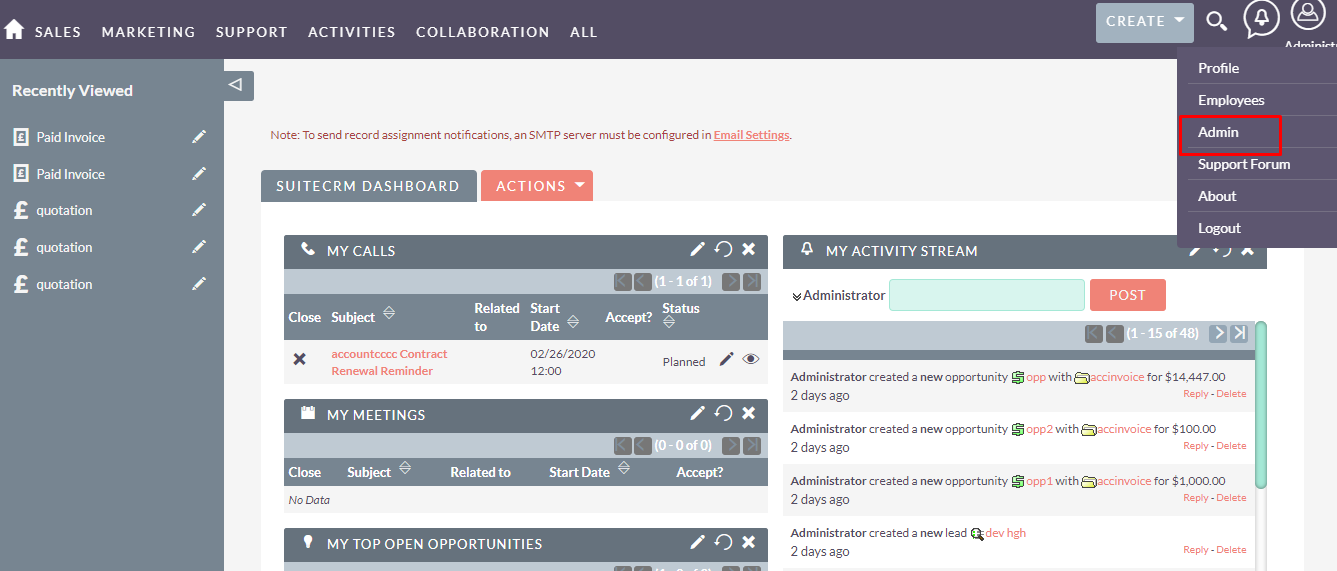Viewport: 1337px width, 571px height.
Task: Edit the second quotation pencil icon
Action: pos(199,247)
